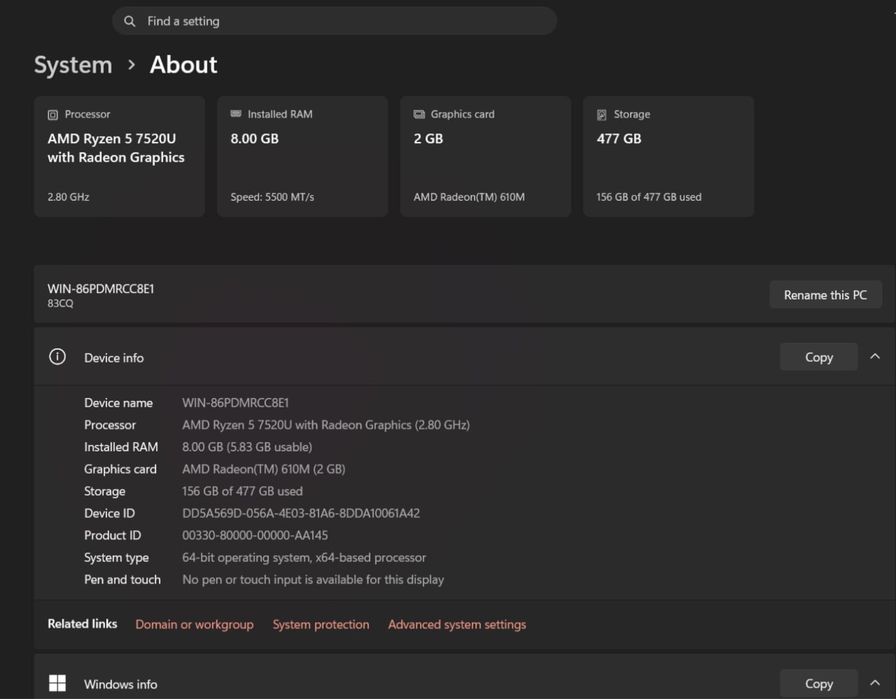Click the Processor card chip icon
The height and width of the screenshot is (699, 896).
click(x=53, y=115)
